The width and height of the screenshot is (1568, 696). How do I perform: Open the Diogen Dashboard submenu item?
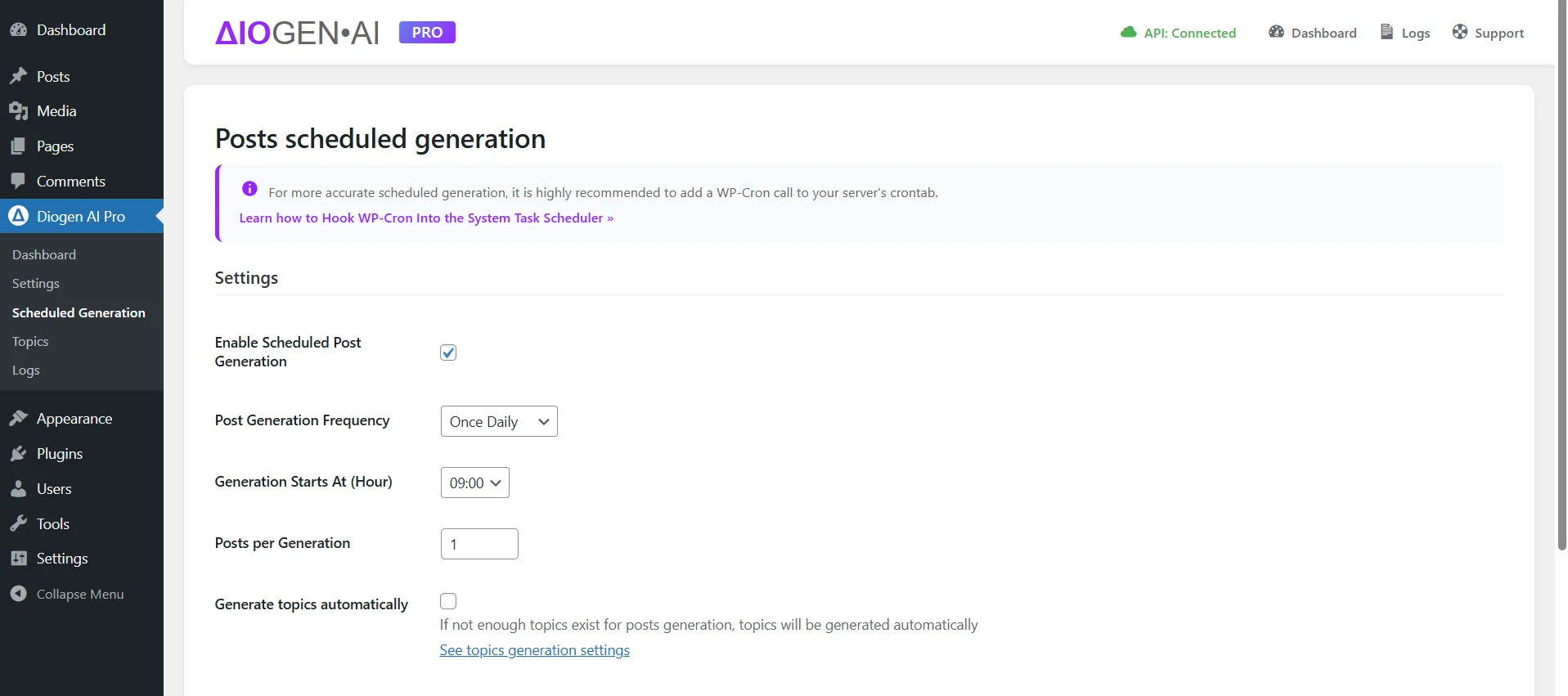click(x=44, y=255)
